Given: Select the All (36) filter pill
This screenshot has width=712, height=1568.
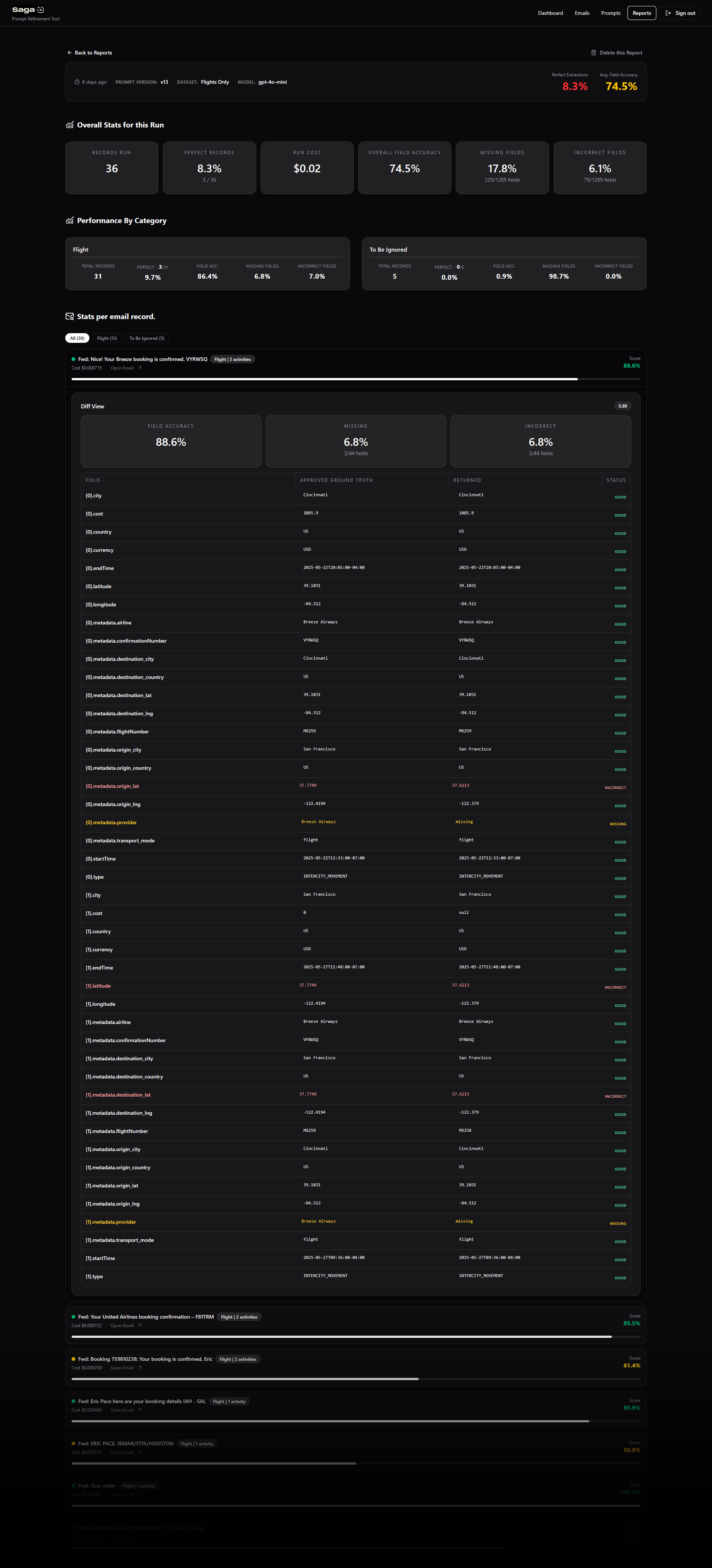Looking at the screenshot, I should point(78,338).
